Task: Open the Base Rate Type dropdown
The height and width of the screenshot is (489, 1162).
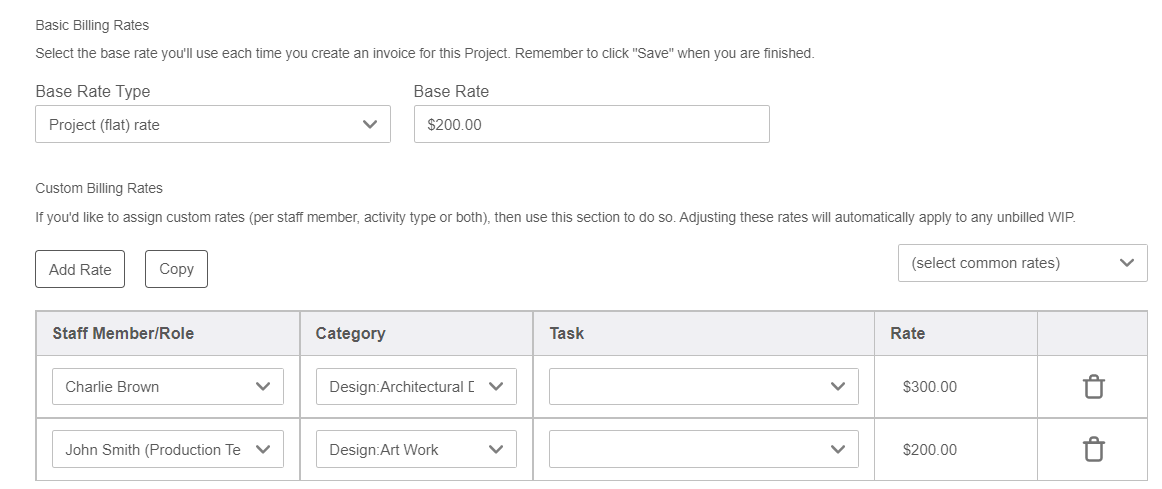Action: click(x=212, y=125)
